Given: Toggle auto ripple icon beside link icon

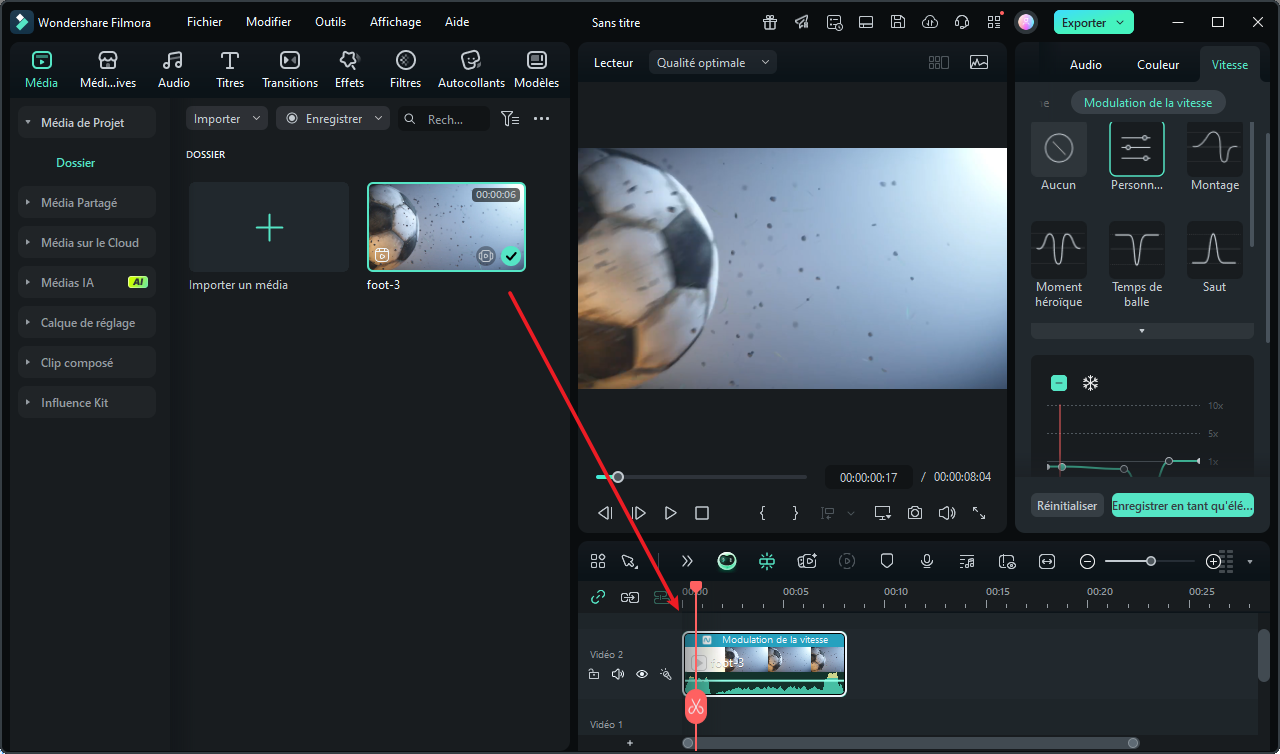Looking at the screenshot, I should click(x=630, y=597).
